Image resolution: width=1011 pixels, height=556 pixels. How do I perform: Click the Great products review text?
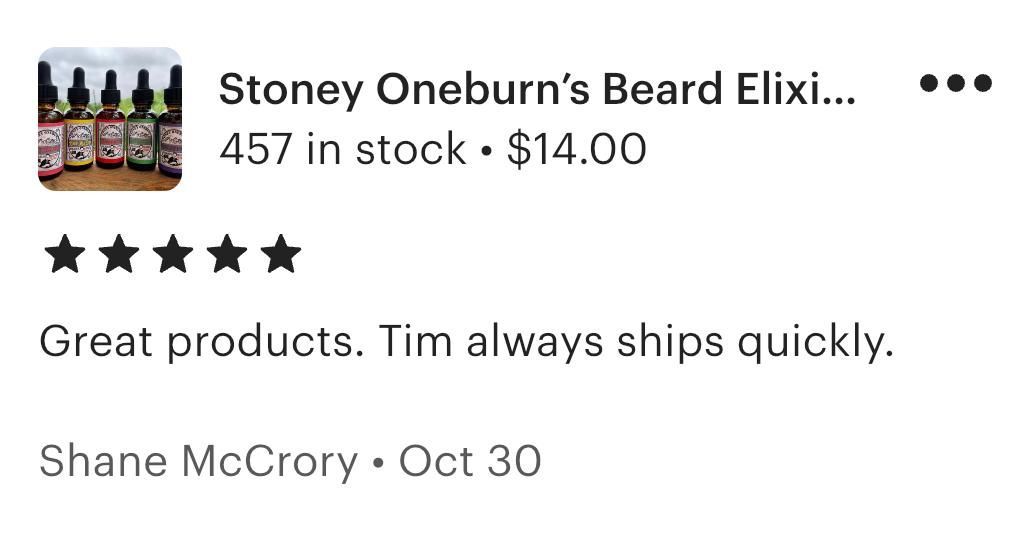pyautogui.click(x=466, y=341)
